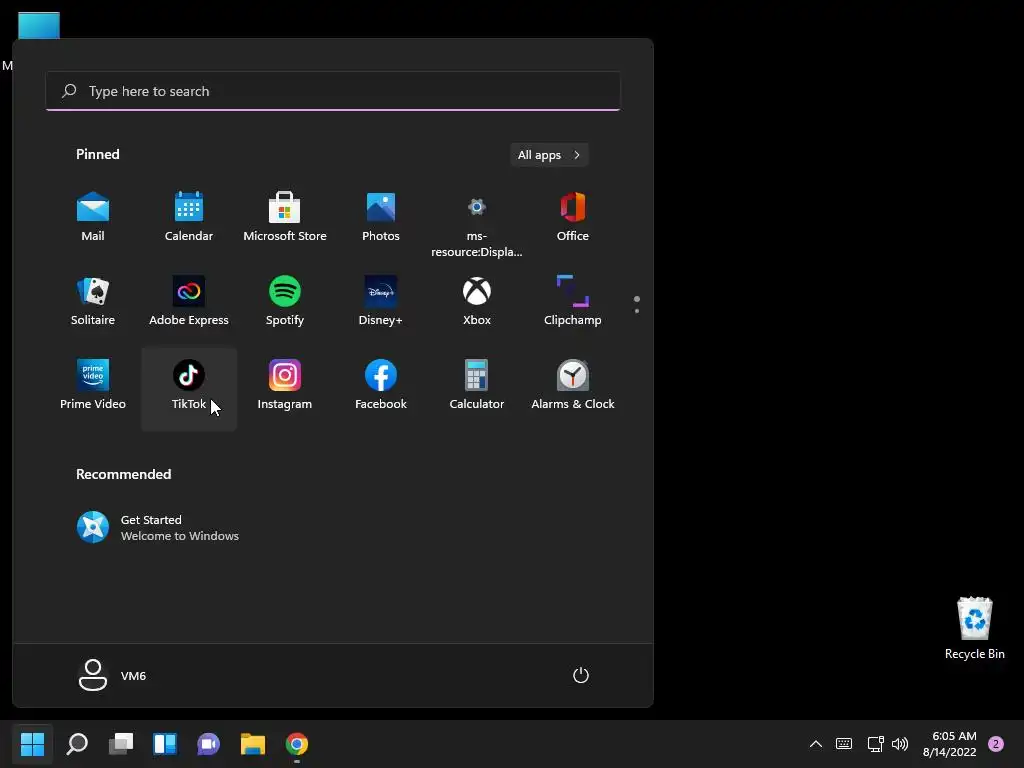The image size is (1024, 768).
Task: Open the clock showing 6:05 AM
Action: 950,744
